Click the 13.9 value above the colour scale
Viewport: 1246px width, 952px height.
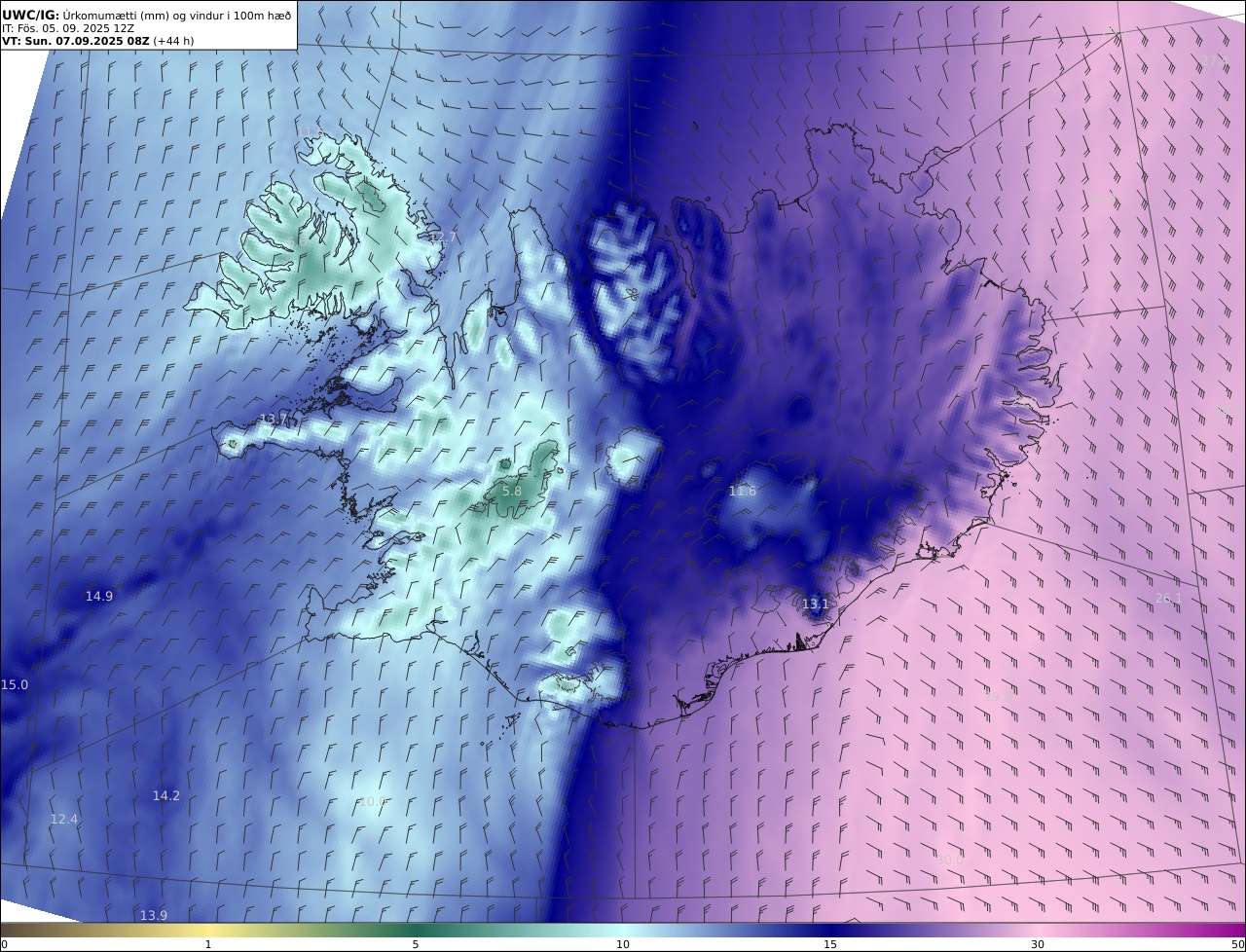tap(154, 916)
